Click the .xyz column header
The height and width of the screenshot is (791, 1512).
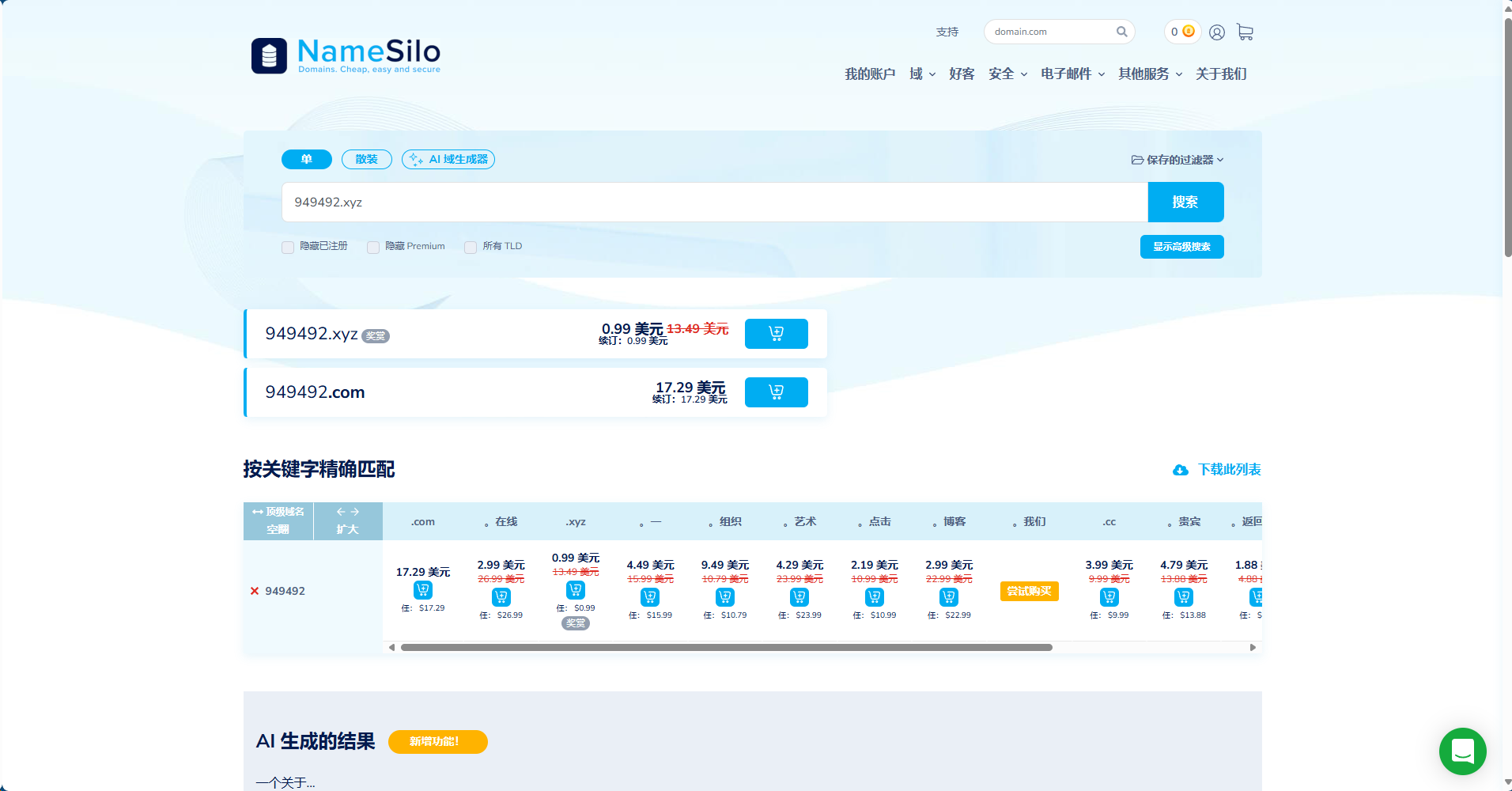pyautogui.click(x=576, y=522)
